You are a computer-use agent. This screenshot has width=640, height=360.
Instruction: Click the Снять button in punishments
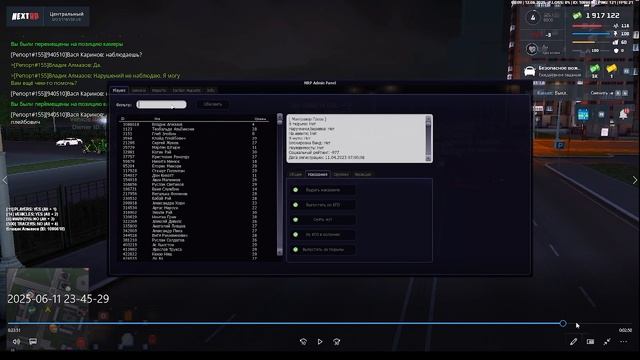(323, 220)
